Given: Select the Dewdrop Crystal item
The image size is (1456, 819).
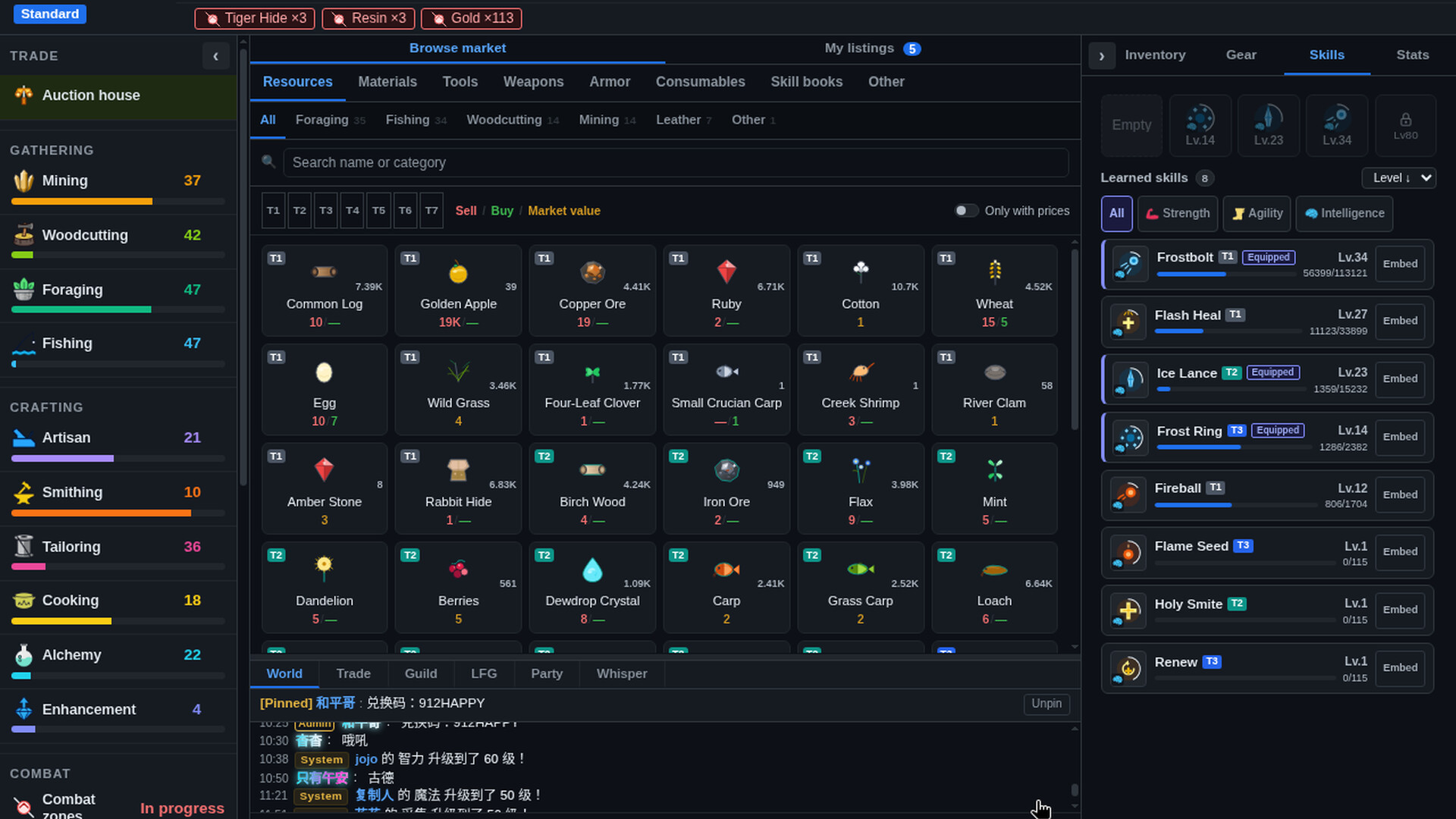Looking at the screenshot, I should tap(592, 587).
